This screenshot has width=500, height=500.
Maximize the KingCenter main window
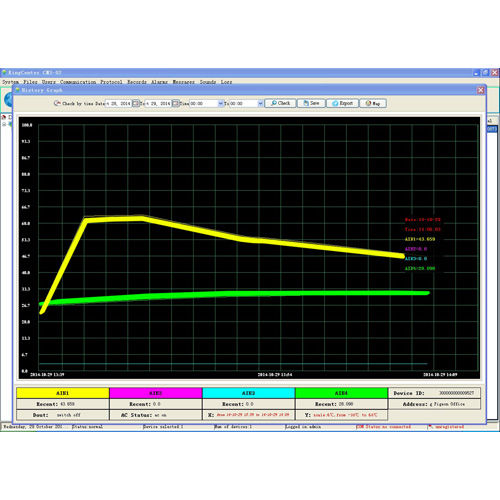pyautogui.click(x=485, y=73)
